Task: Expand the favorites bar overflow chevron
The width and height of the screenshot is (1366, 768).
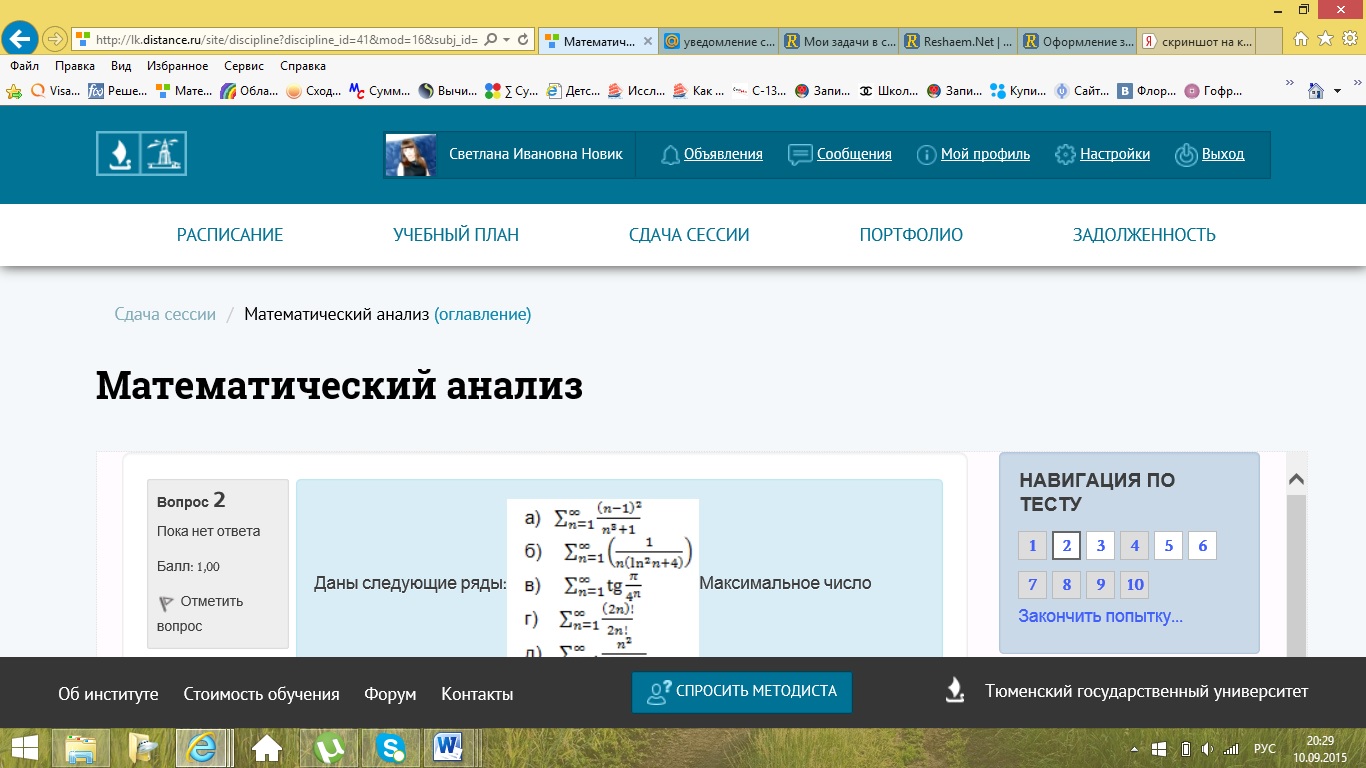Action: pos(1289,83)
